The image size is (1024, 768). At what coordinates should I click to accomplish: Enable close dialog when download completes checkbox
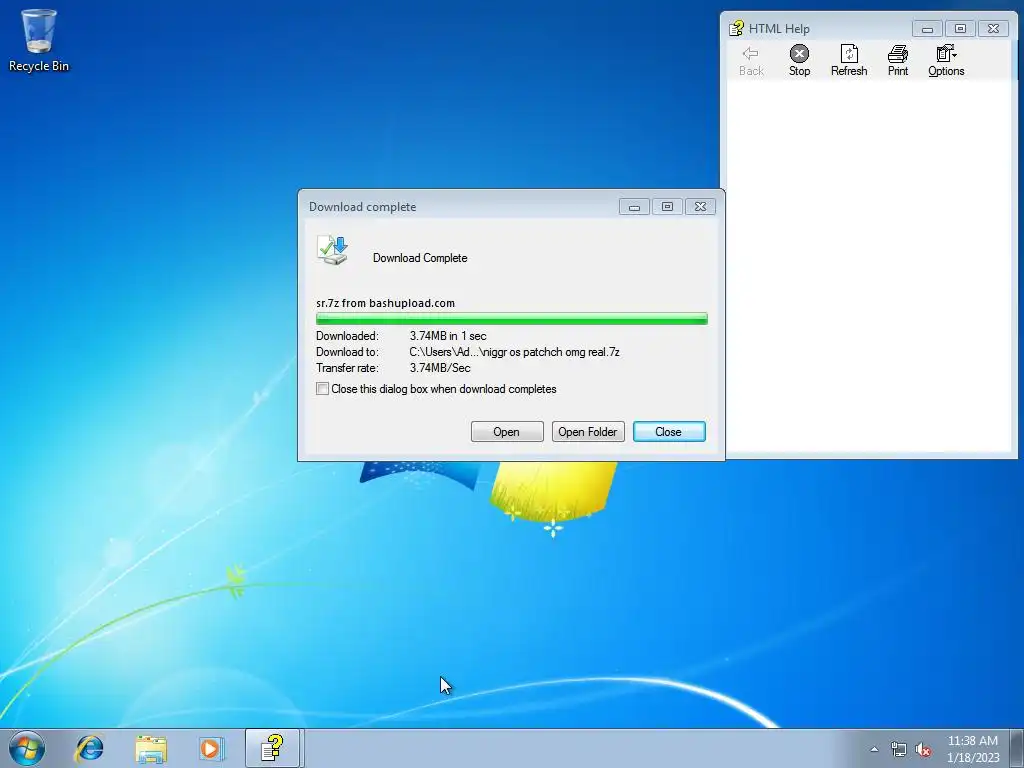coord(323,389)
